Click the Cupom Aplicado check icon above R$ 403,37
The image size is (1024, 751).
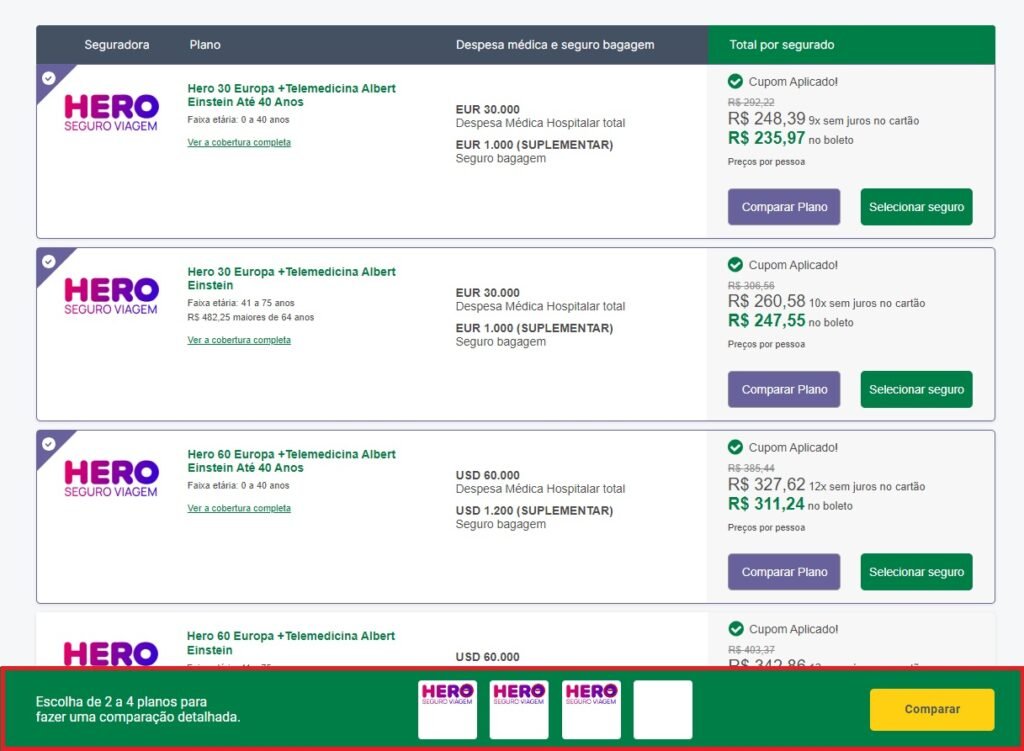click(735, 629)
